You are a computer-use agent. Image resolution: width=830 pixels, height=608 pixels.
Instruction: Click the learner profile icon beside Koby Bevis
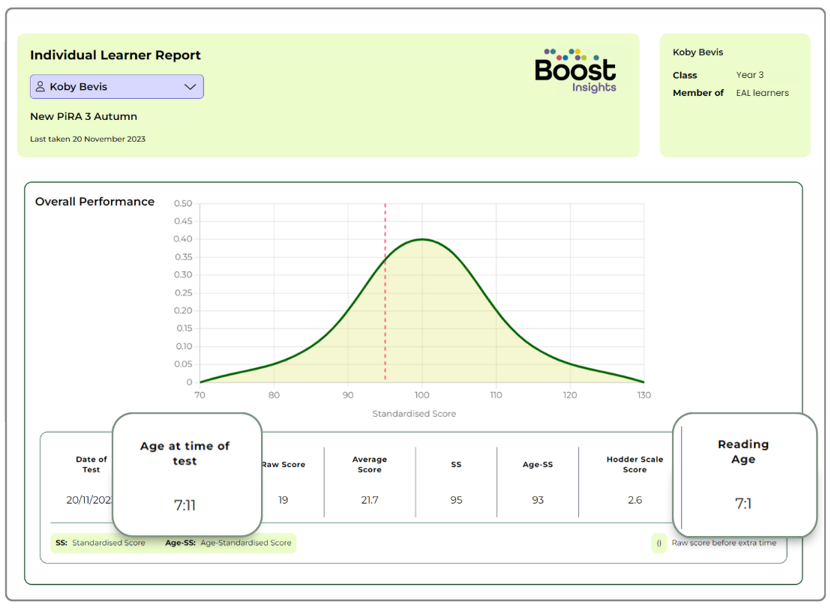click(x=40, y=87)
